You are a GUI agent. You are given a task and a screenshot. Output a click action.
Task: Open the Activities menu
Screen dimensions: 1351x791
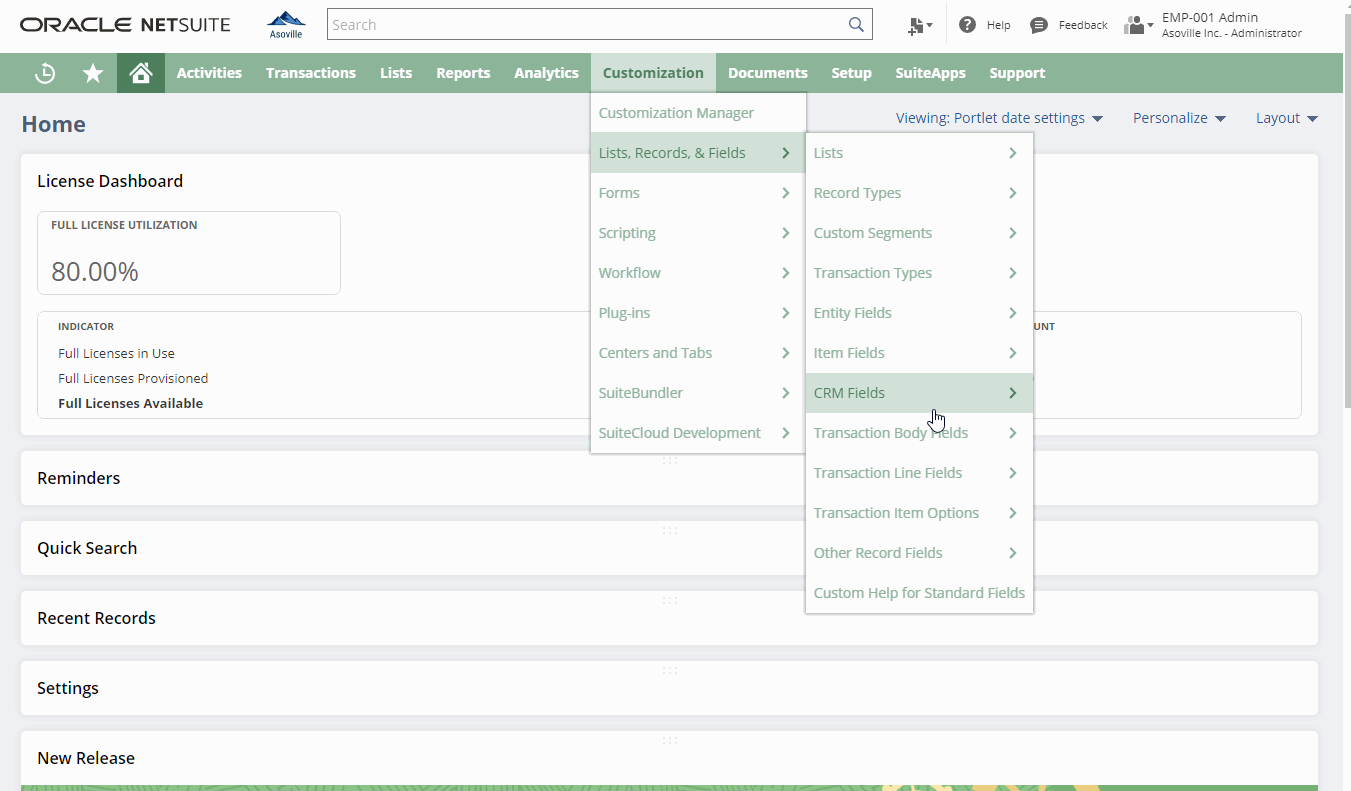click(x=209, y=73)
